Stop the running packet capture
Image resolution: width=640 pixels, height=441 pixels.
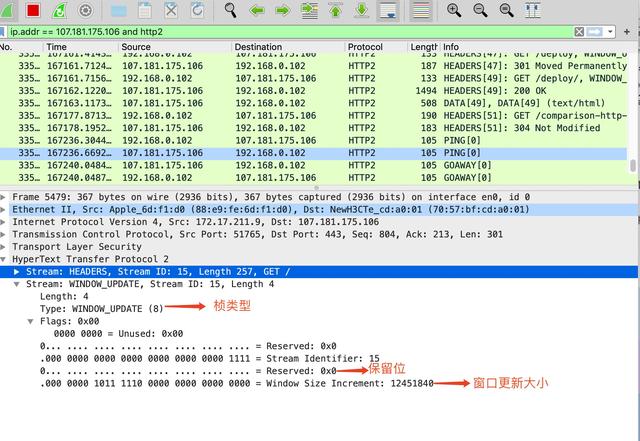(33, 10)
